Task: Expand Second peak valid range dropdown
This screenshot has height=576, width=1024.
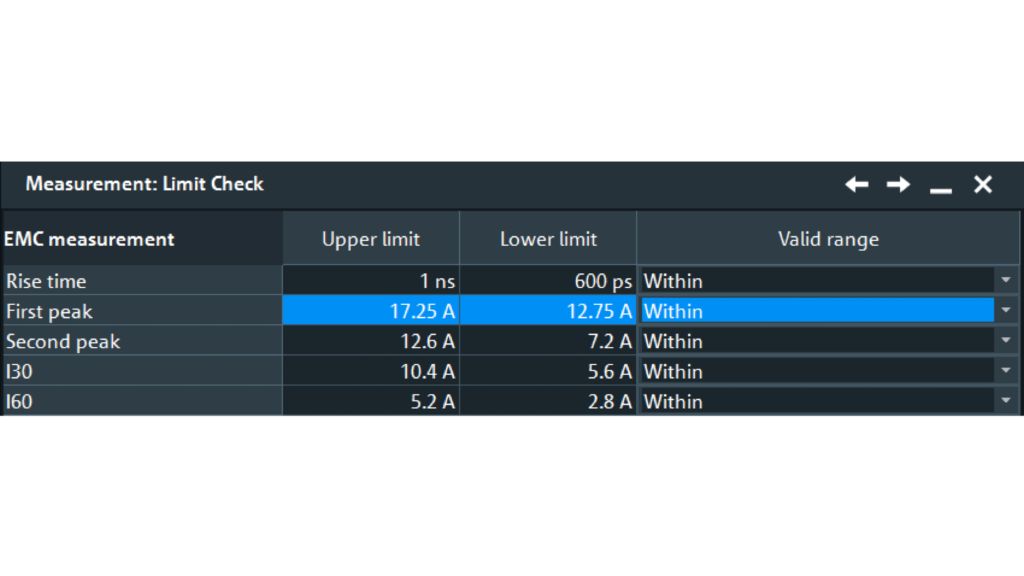Action: [1005, 341]
